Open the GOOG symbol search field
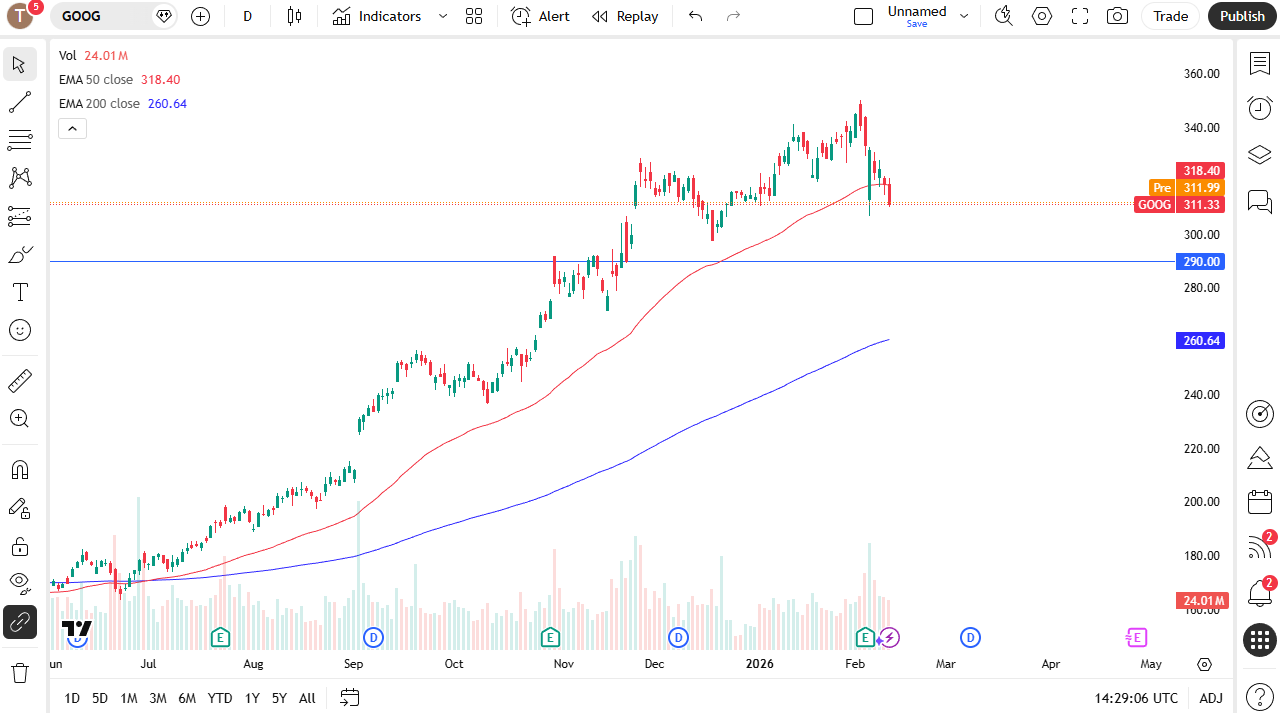Image resolution: width=1280 pixels, height=713 pixels. (115, 16)
